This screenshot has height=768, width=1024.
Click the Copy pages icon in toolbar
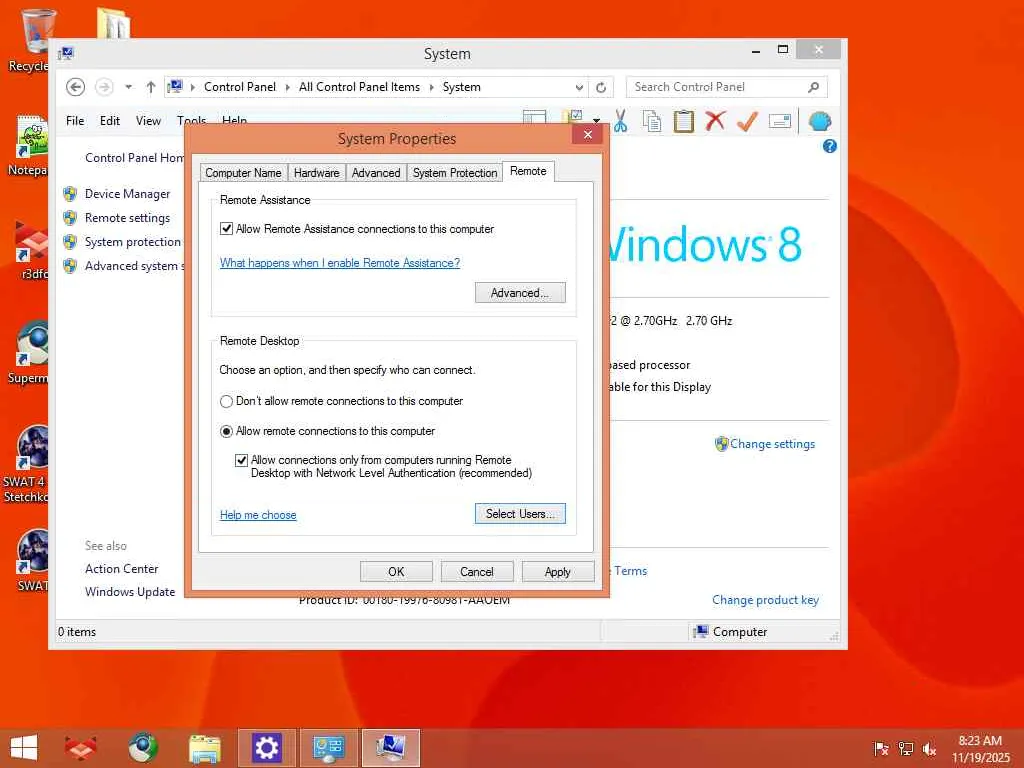tap(652, 121)
